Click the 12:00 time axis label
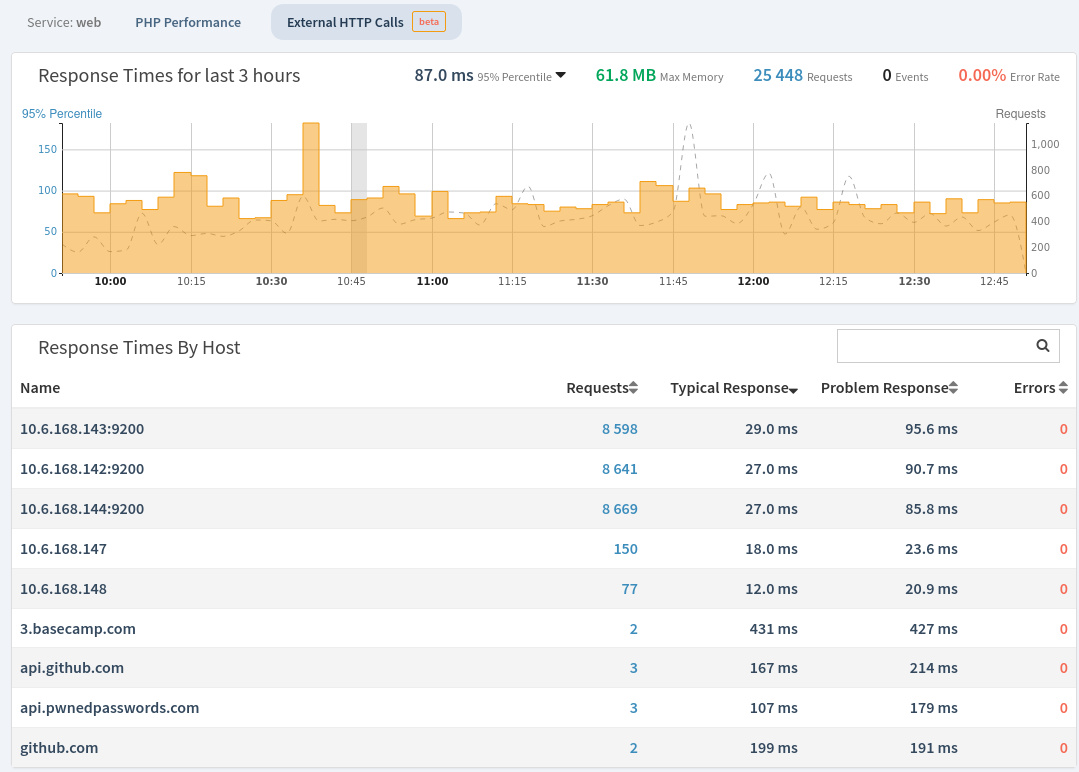 pos(754,281)
